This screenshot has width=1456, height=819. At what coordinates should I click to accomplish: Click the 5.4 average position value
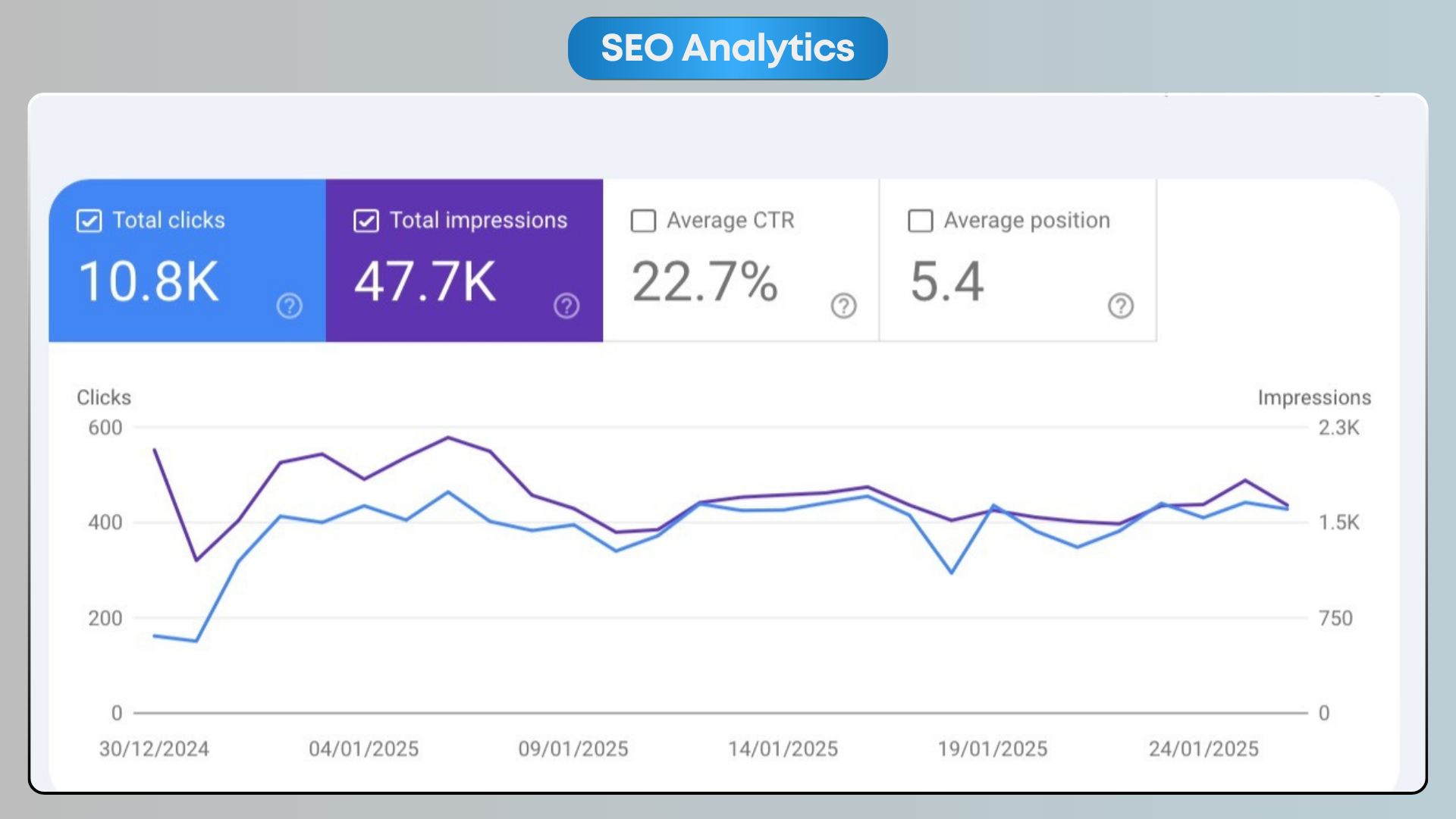(x=946, y=282)
